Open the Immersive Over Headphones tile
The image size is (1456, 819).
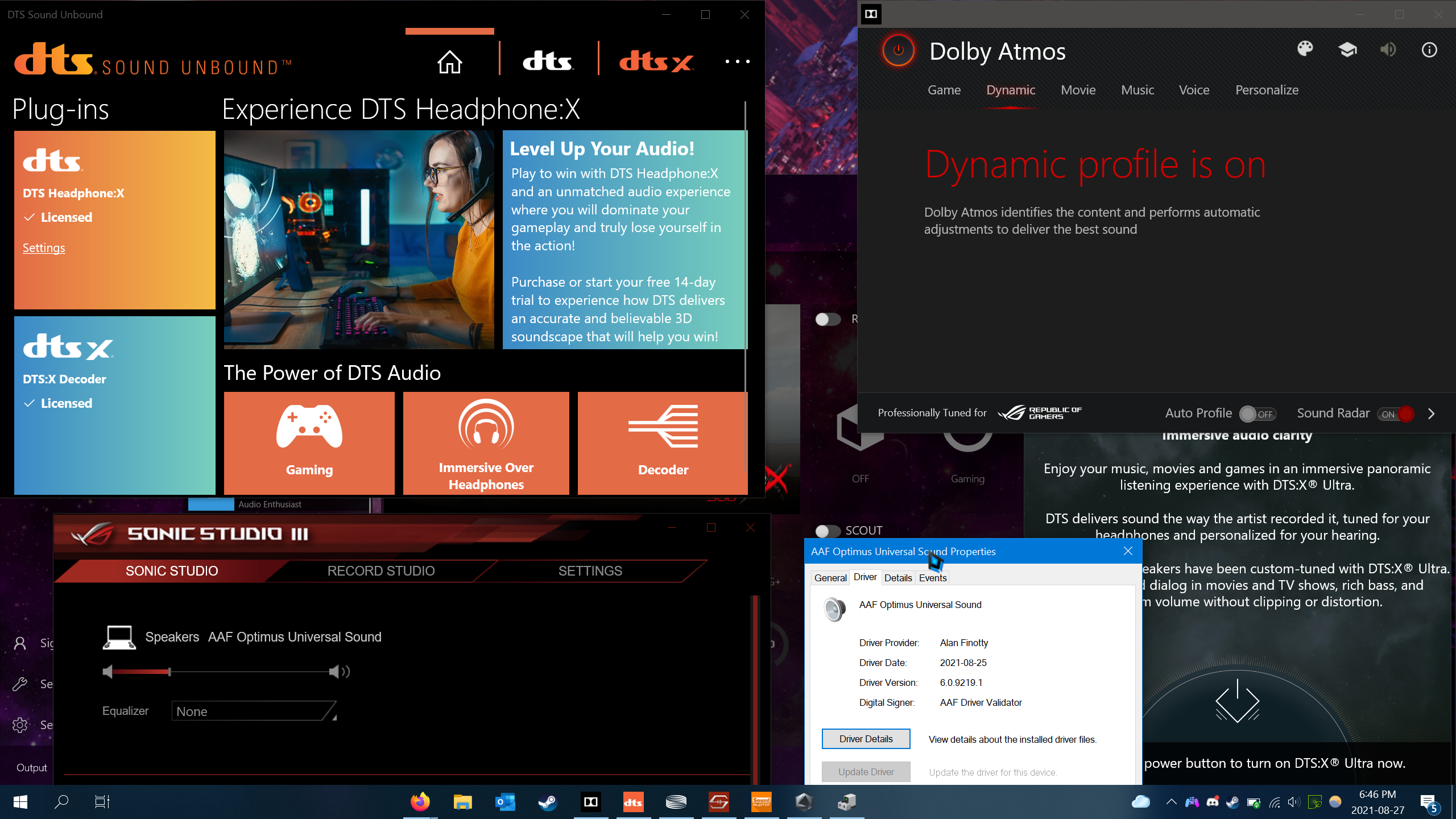coord(486,443)
